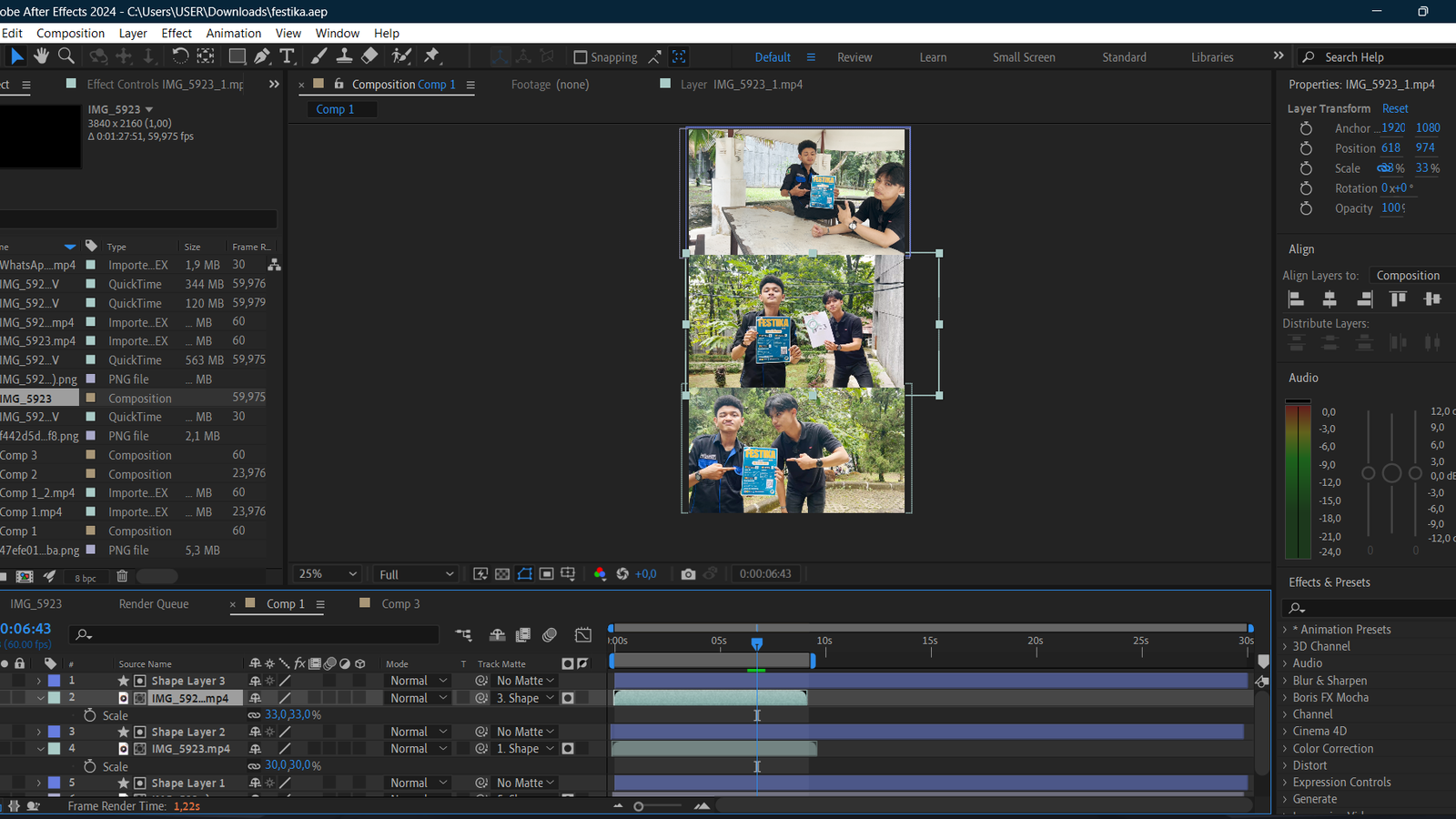Click the Comp 1 breadcrumb in viewer
Image resolution: width=1456 pixels, height=819 pixels.
(x=335, y=109)
